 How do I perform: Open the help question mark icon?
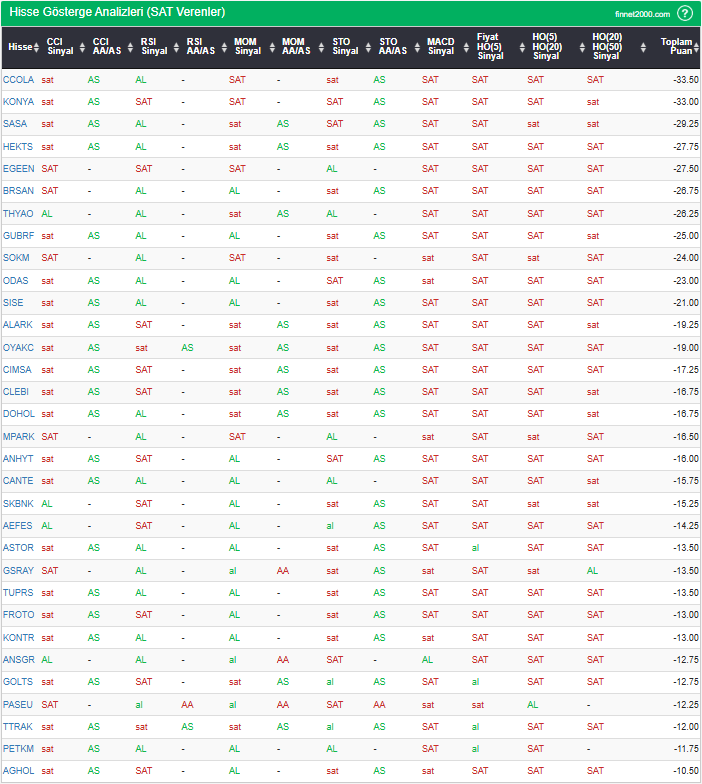[x=684, y=13]
